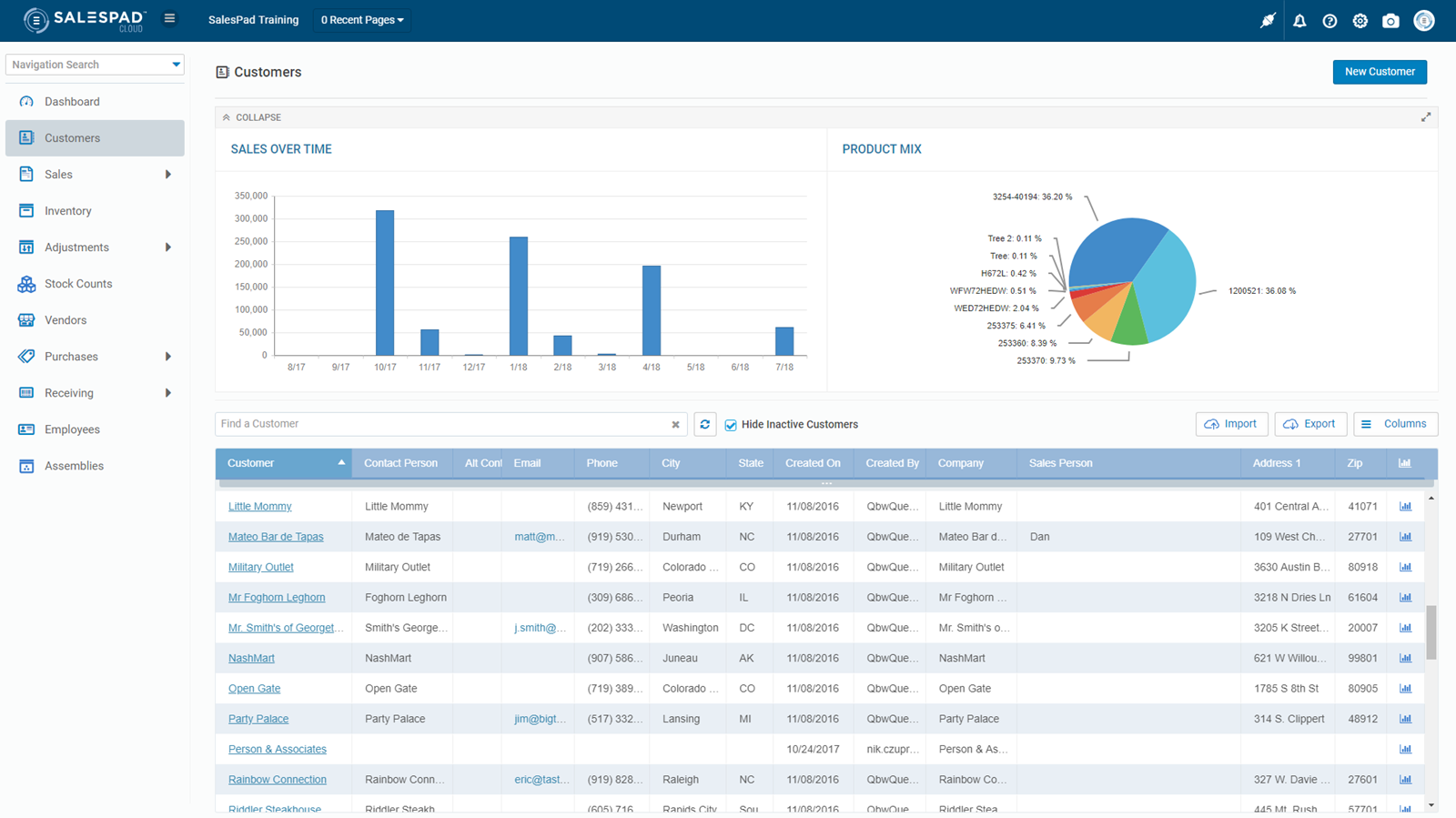
Task: Expand the Sales submenu arrow
Action: coord(167,175)
